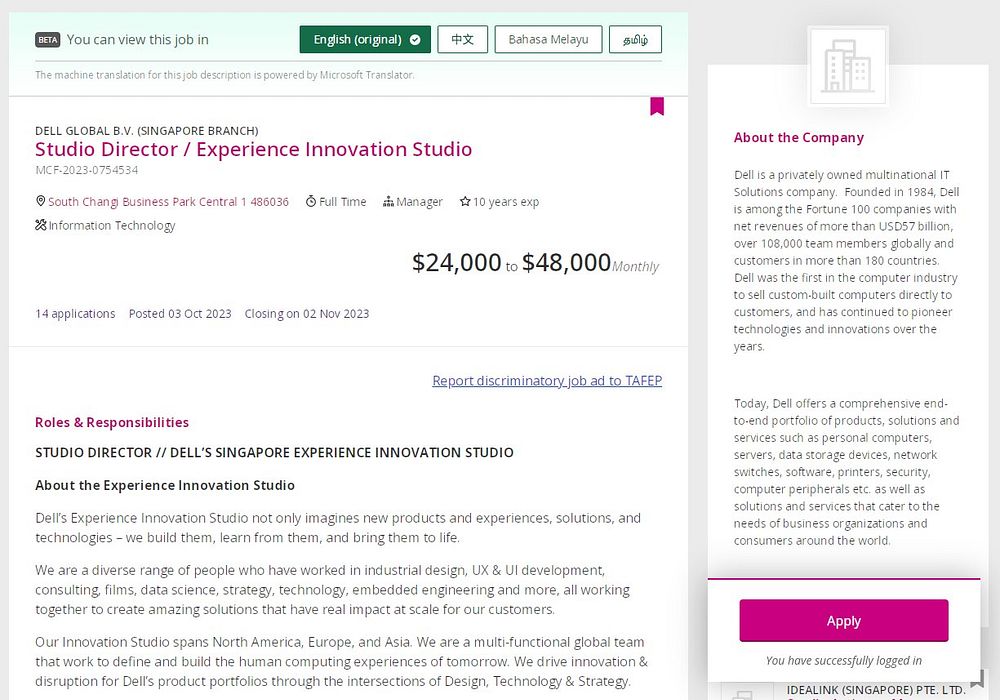Click the hierarchy icon beside Manager
The height and width of the screenshot is (700, 1000).
click(x=388, y=201)
